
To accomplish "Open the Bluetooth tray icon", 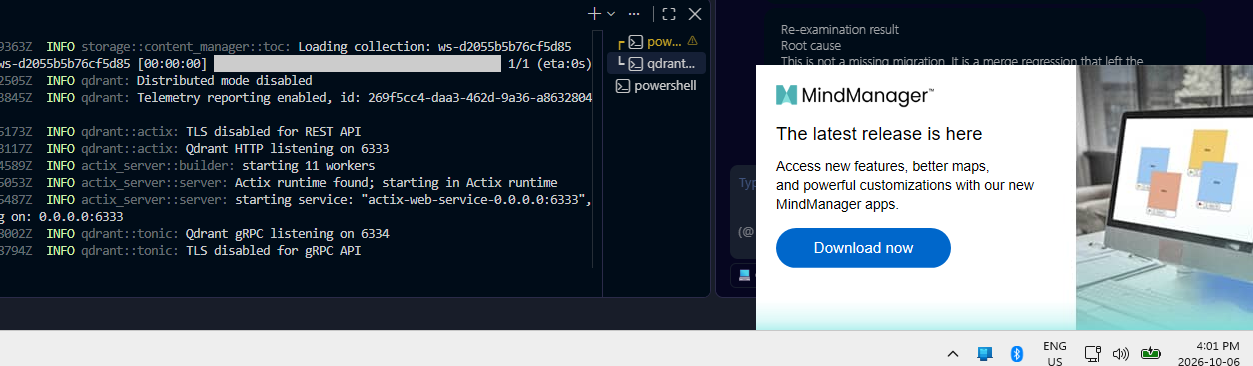I will [x=1017, y=353].
